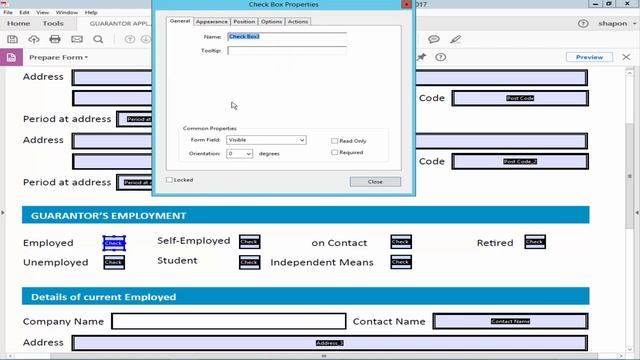This screenshot has height=360, width=640.
Task: Go to the Tools tab
Action: [x=53, y=24]
